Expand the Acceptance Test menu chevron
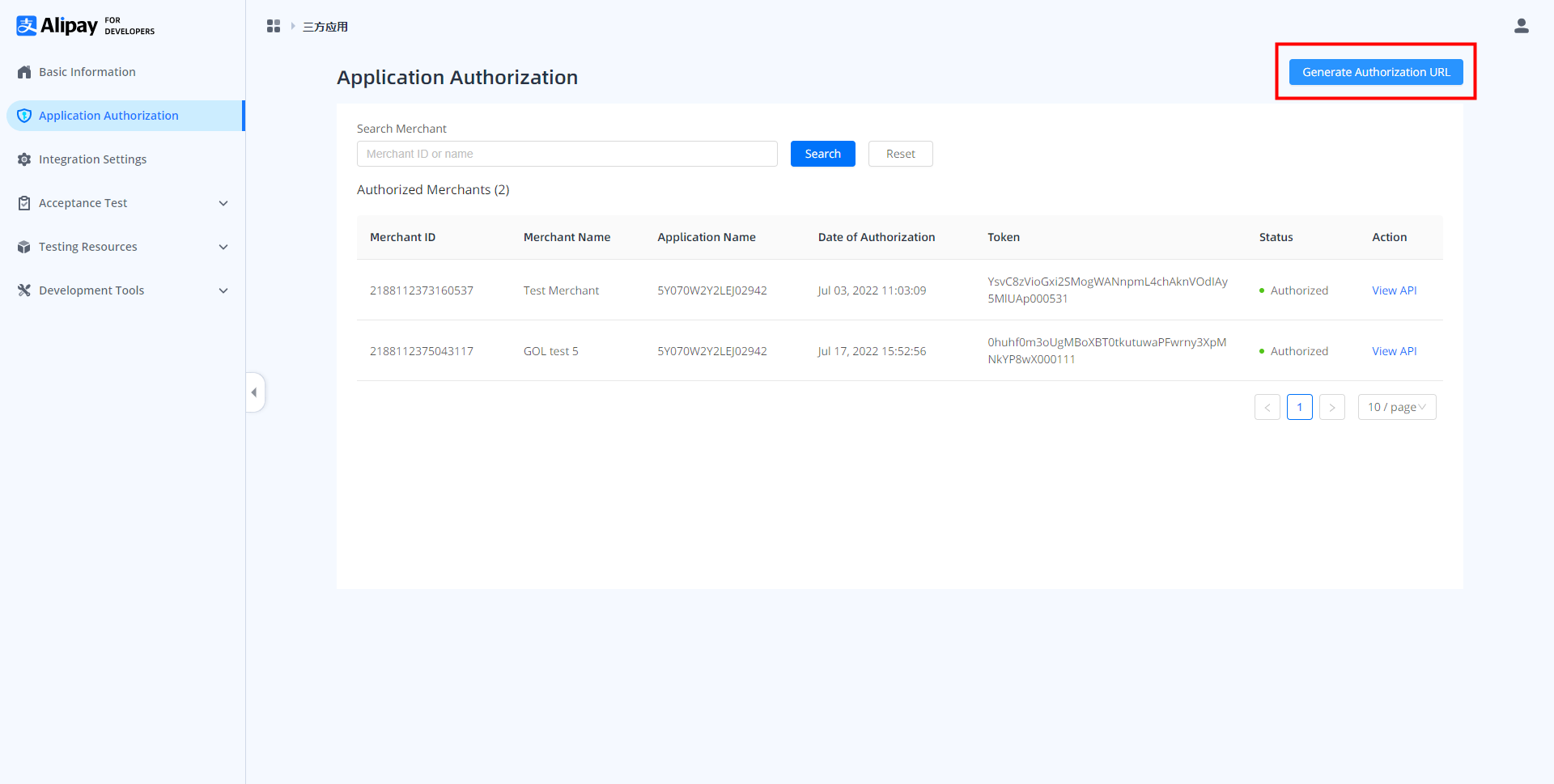 pos(223,203)
